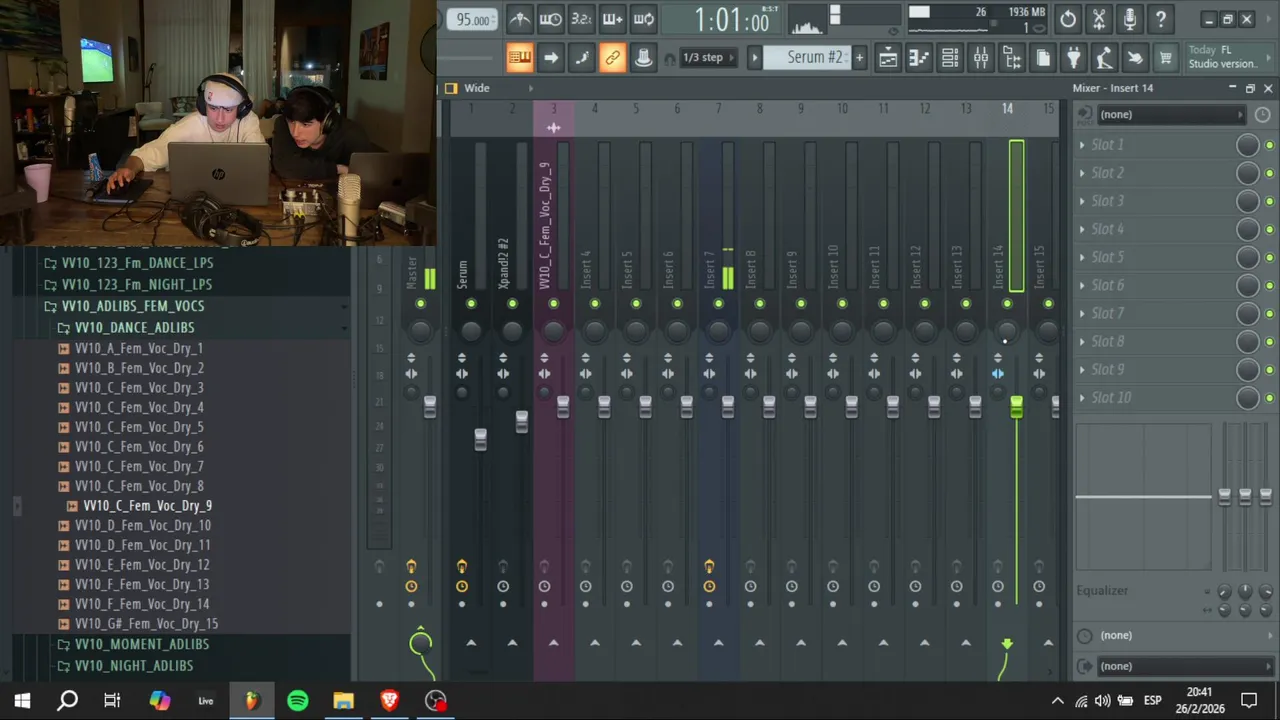Click the Insert 14 pan knob
1280x720 pixels.
point(1007,330)
